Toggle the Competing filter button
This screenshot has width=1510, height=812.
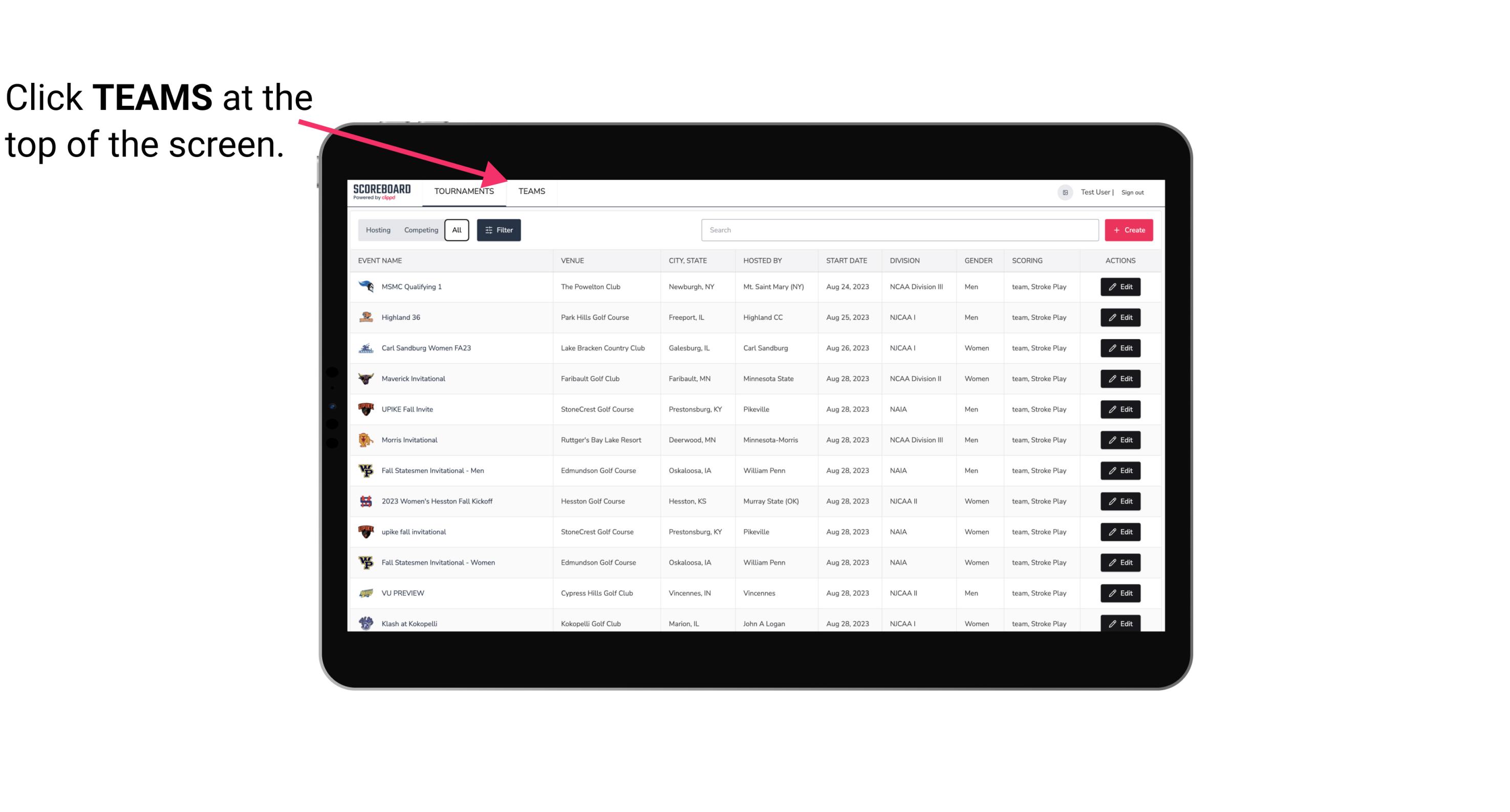click(420, 230)
